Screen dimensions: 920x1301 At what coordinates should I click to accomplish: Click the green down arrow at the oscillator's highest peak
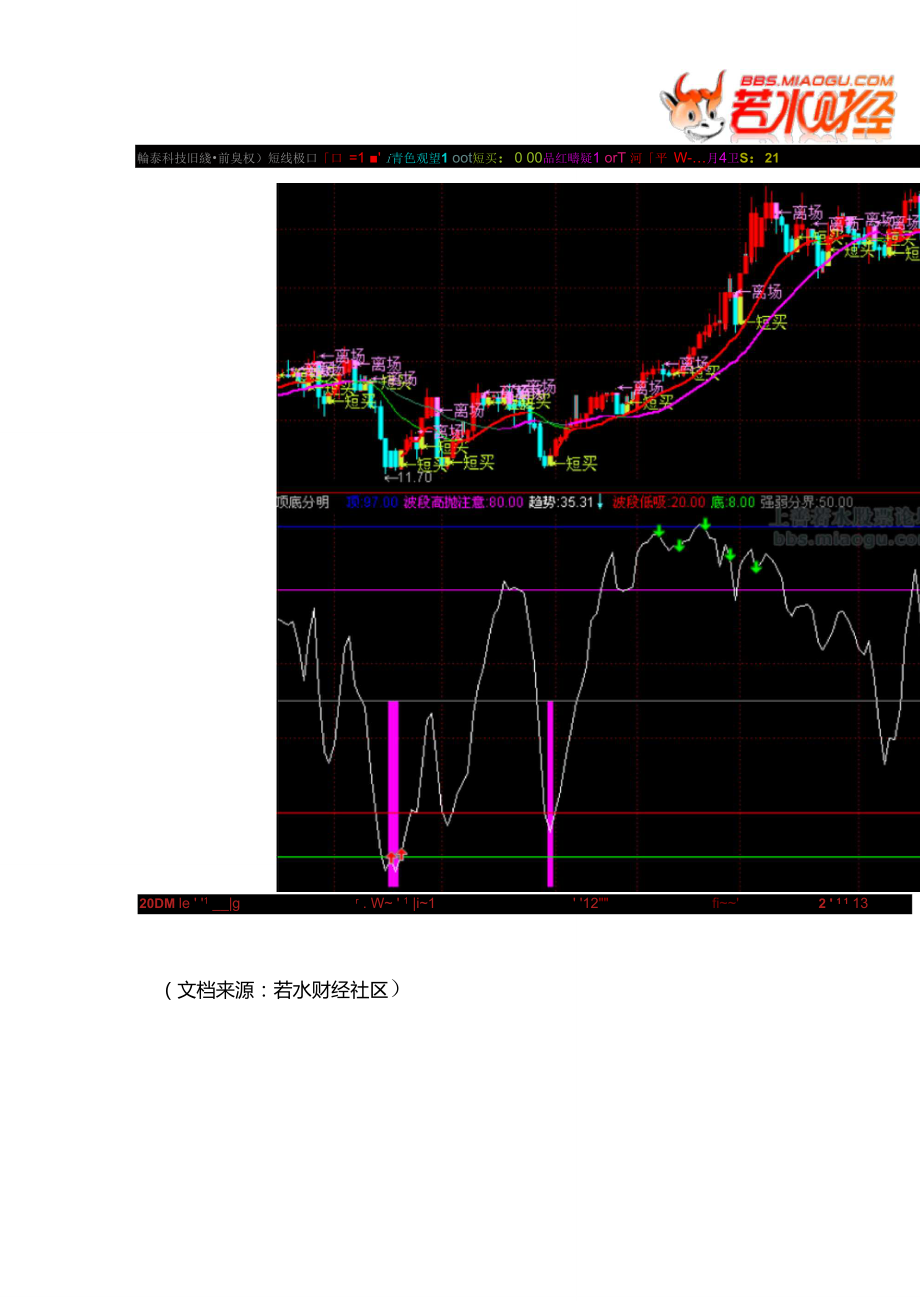click(705, 524)
